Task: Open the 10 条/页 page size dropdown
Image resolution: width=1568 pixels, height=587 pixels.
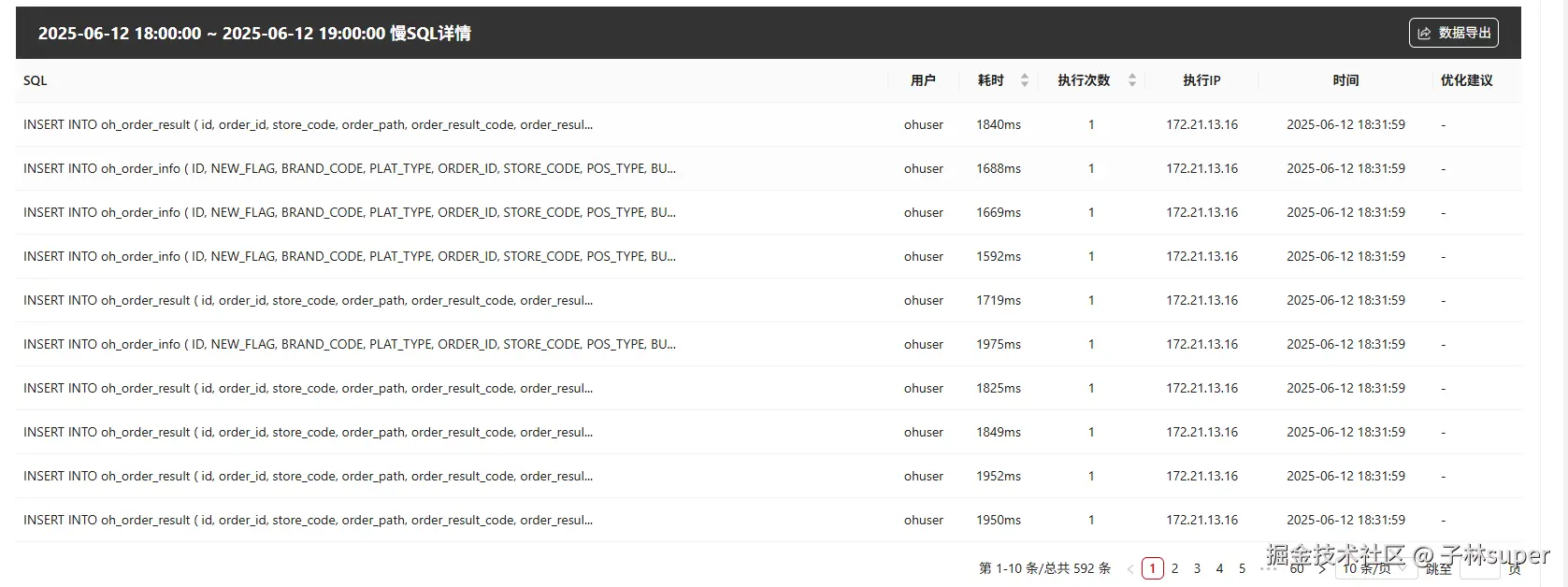Action: (x=1377, y=568)
